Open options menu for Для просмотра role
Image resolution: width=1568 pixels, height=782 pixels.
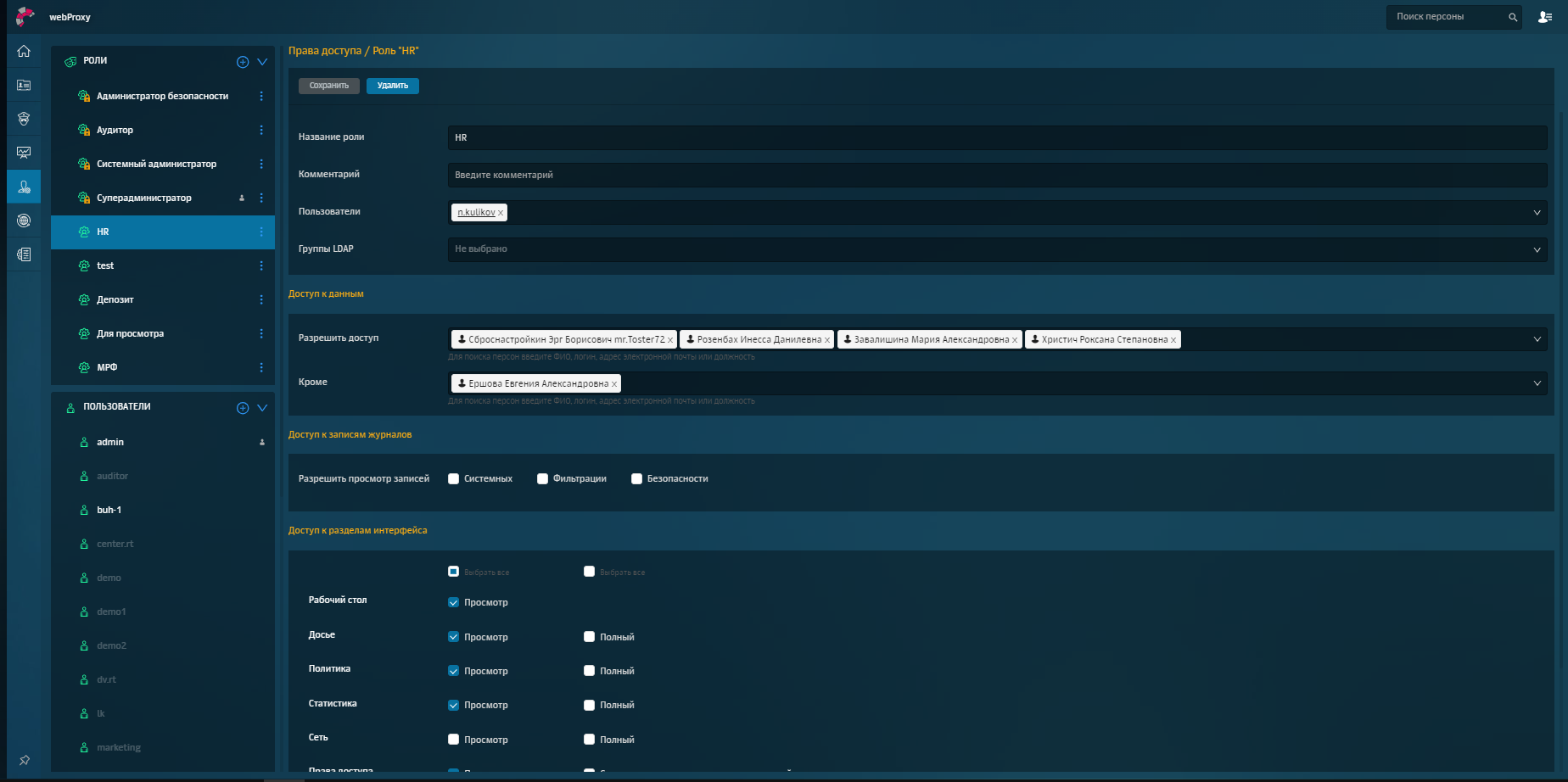coord(261,333)
